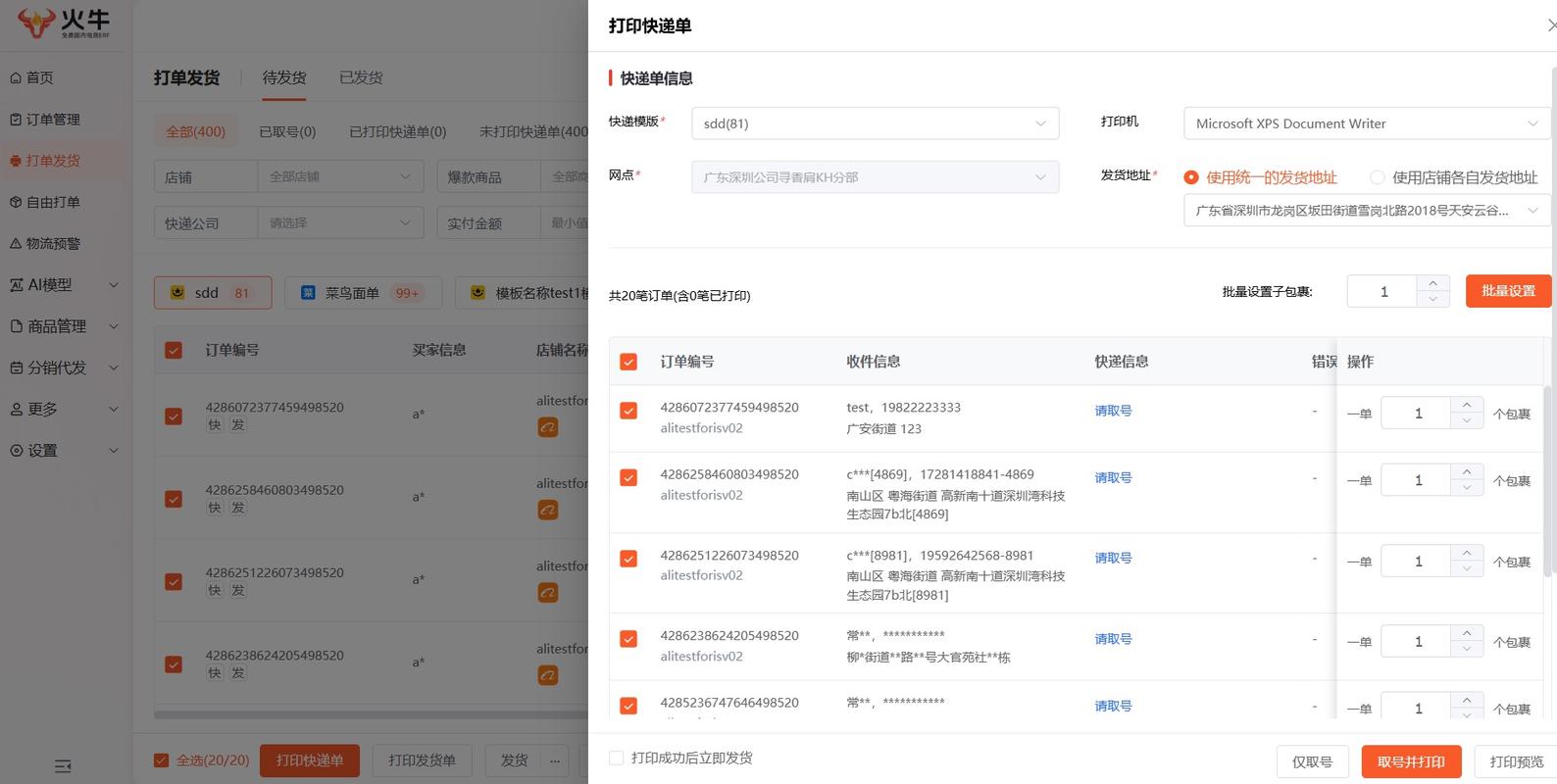
Task: Toggle background row checkbox for order 4286072377459498520
Action: tap(174, 416)
